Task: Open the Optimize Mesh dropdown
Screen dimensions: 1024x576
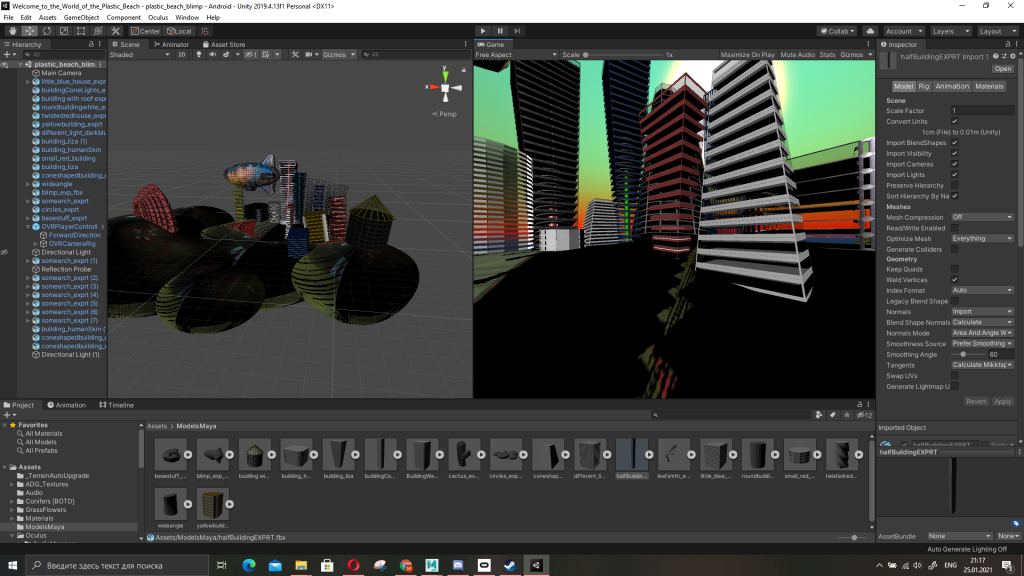Action: pyautogui.click(x=982, y=238)
